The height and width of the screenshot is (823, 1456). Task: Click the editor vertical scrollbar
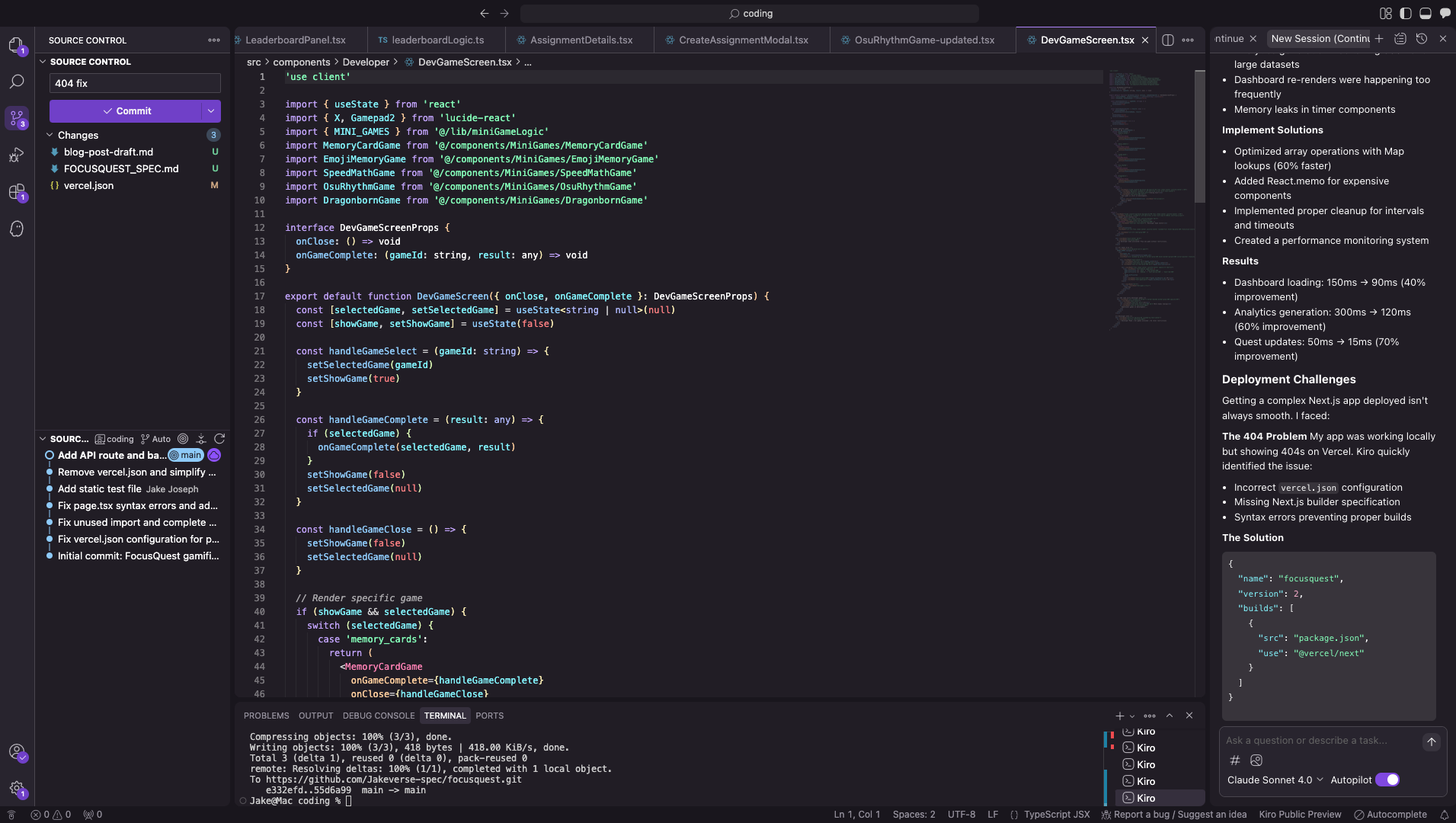[1200, 137]
